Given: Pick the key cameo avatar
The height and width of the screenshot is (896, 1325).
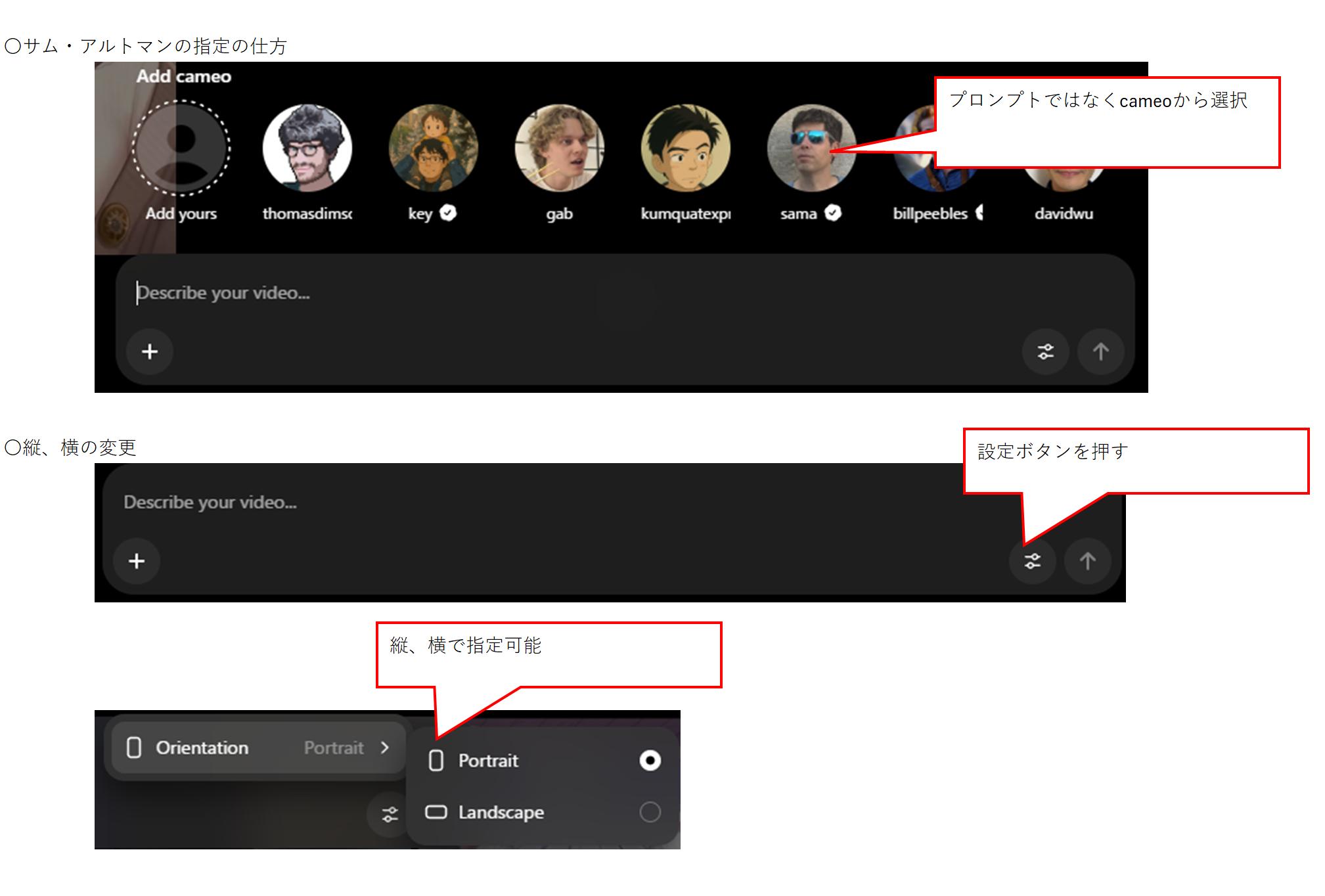Looking at the screenshot, I should click(x=433, y=148).
